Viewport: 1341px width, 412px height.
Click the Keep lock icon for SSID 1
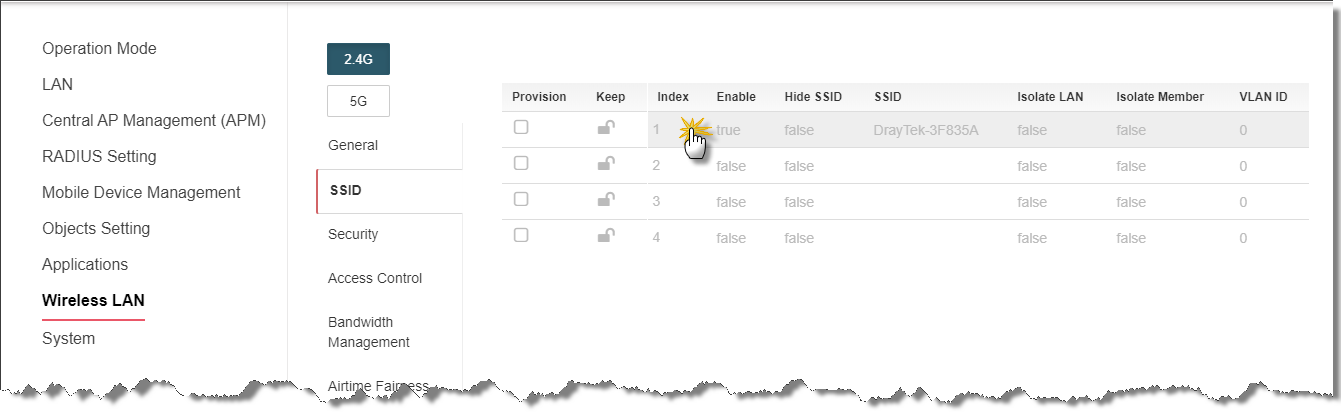(606, 128)
